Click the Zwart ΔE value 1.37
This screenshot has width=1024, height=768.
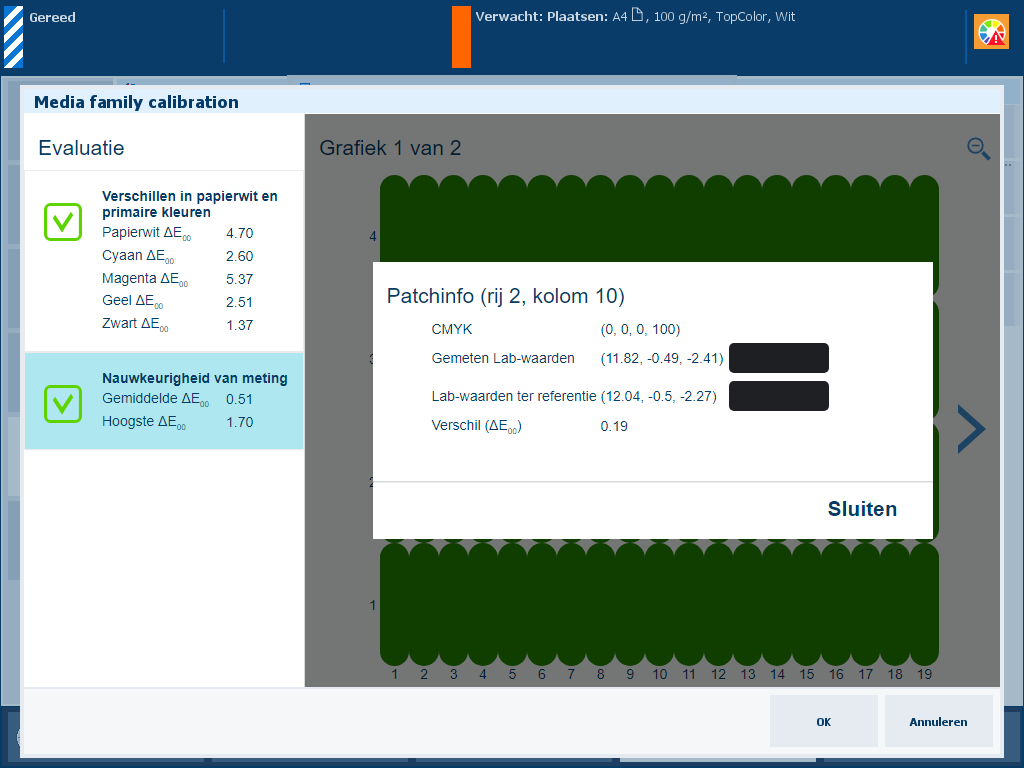240,325
